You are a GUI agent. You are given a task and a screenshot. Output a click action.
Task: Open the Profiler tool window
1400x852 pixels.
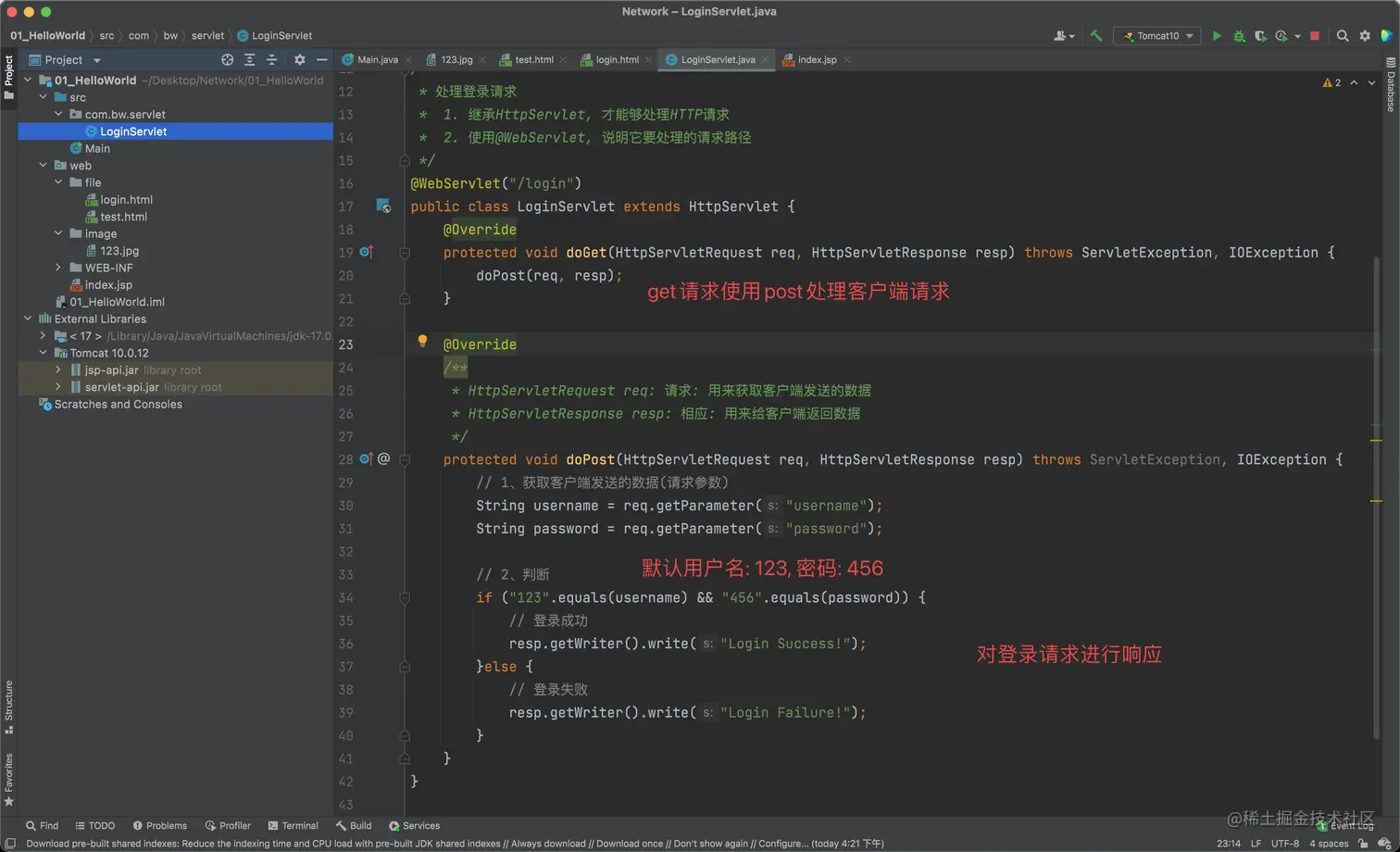228,826
